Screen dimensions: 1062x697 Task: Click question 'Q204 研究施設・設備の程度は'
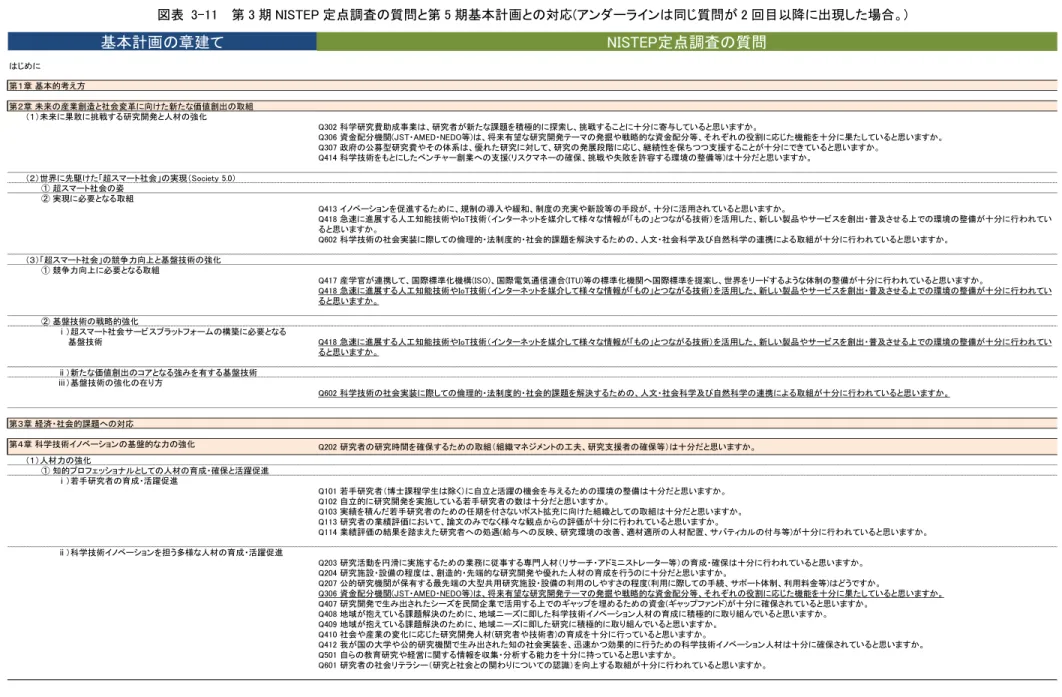point(523,573)
